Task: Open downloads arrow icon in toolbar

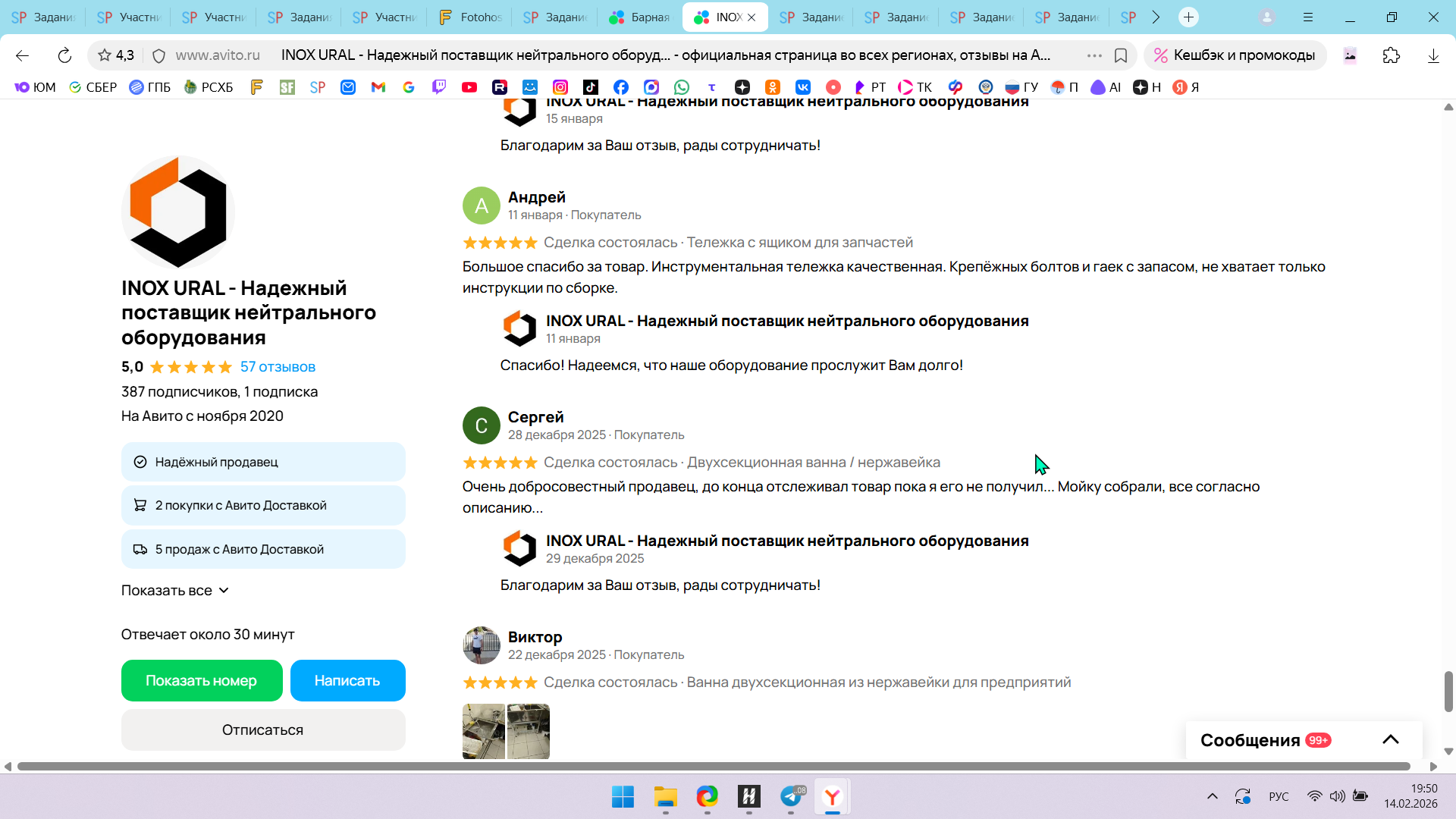Action: 1432,55
